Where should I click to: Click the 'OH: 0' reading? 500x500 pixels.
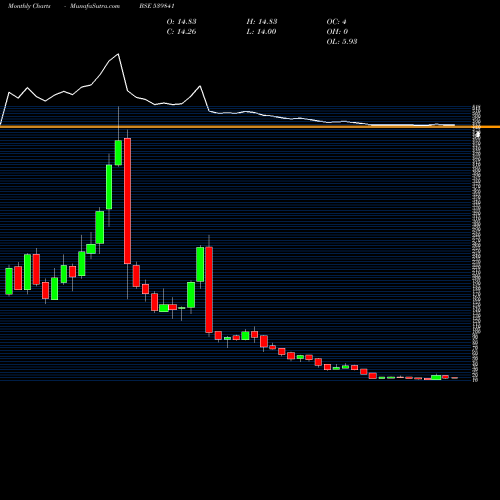(337, 32)
